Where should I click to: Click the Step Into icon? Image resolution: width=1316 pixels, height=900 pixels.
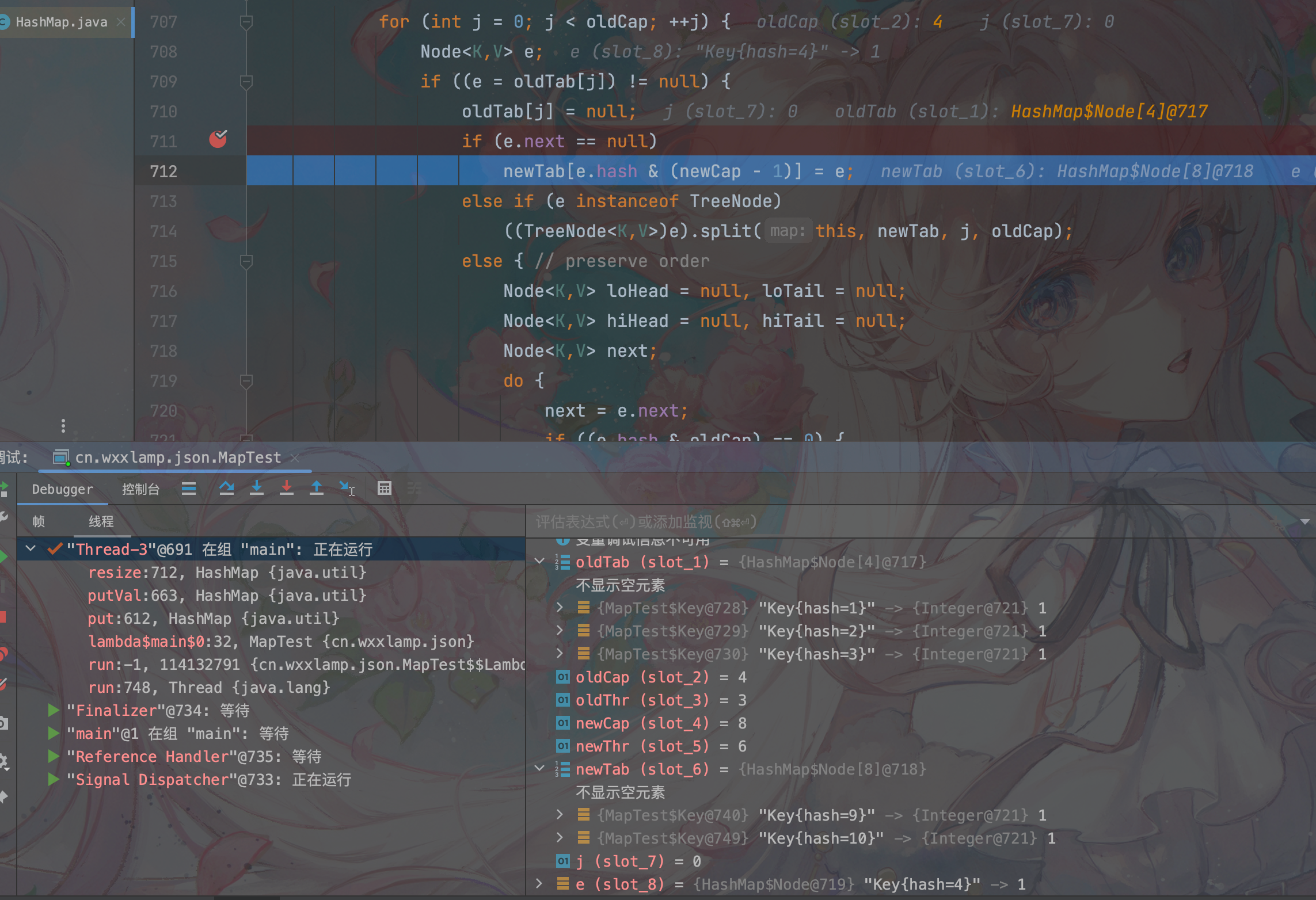pos(257,489)
